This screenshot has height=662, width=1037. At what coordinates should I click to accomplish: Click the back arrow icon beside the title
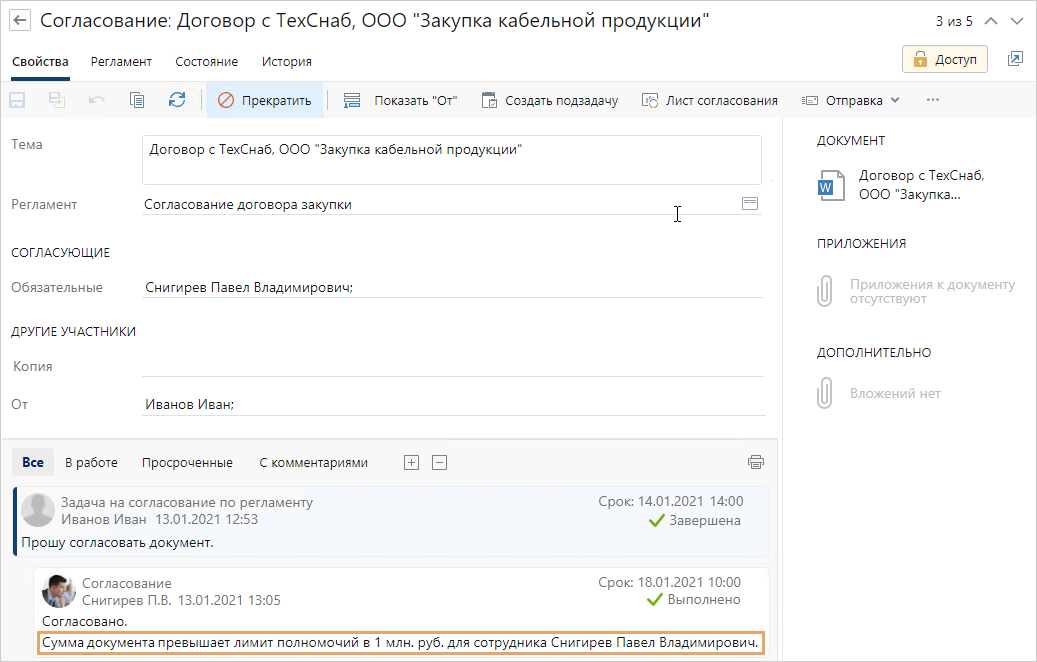click(20, 21)
